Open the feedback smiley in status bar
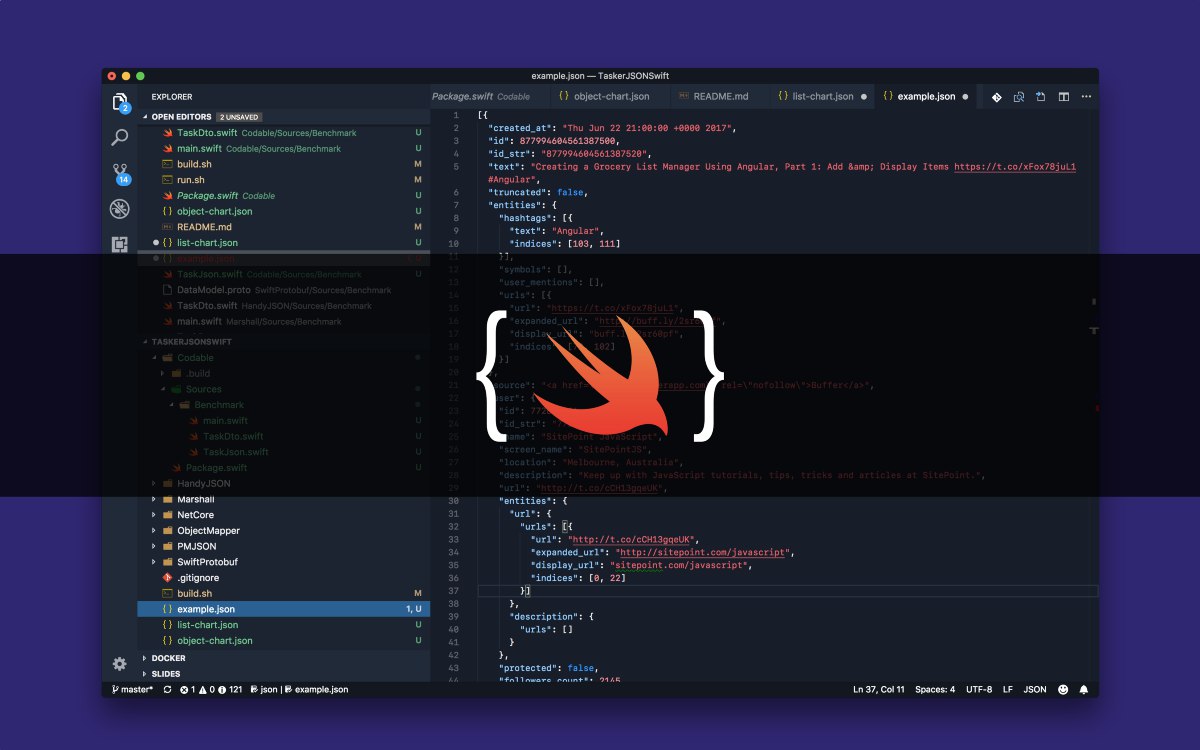The width and height of the screenshot is (1200, 750). (x=1062, y=689)
